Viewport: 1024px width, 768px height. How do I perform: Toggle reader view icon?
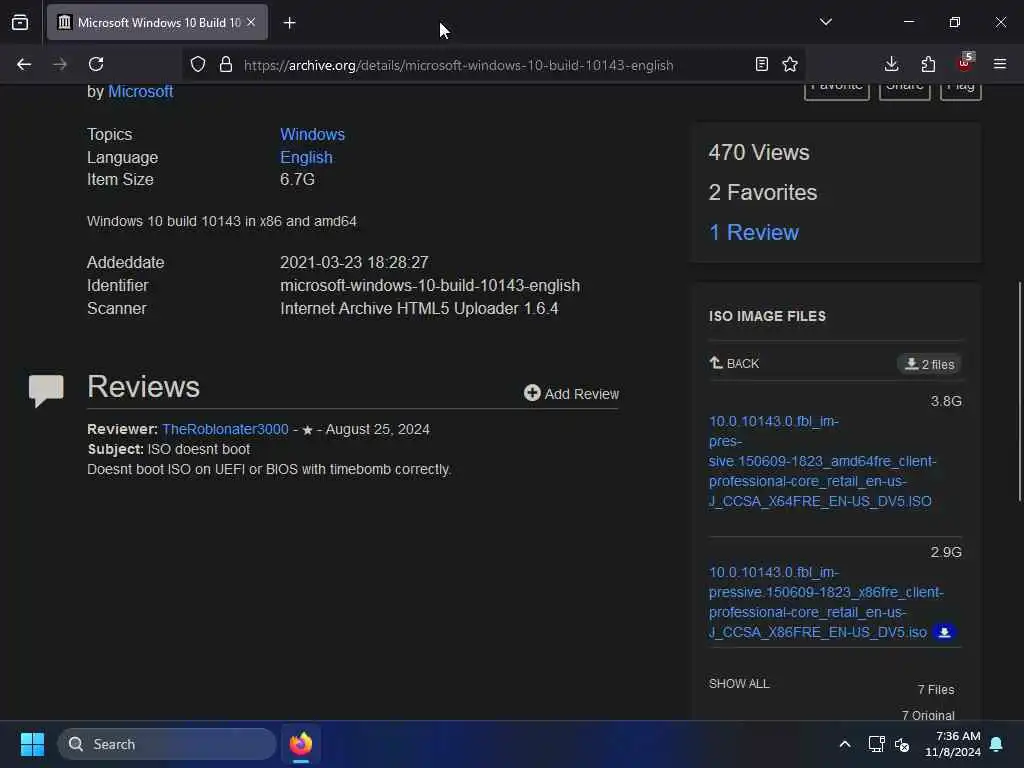761,64
